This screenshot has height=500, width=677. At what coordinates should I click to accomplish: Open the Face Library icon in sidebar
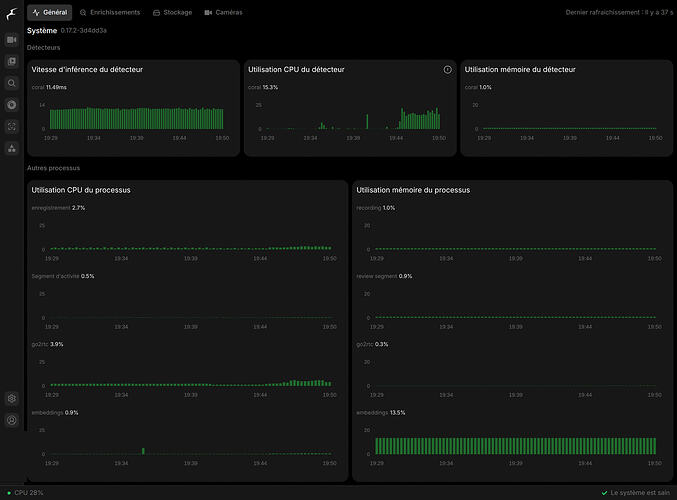(x=12, y=127)
